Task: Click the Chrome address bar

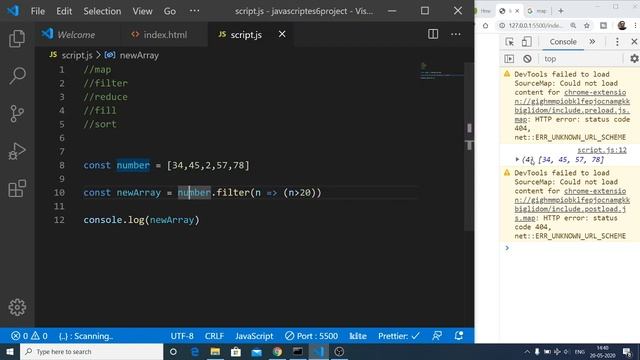Action: pyautogui.click(x=536, y=26)
